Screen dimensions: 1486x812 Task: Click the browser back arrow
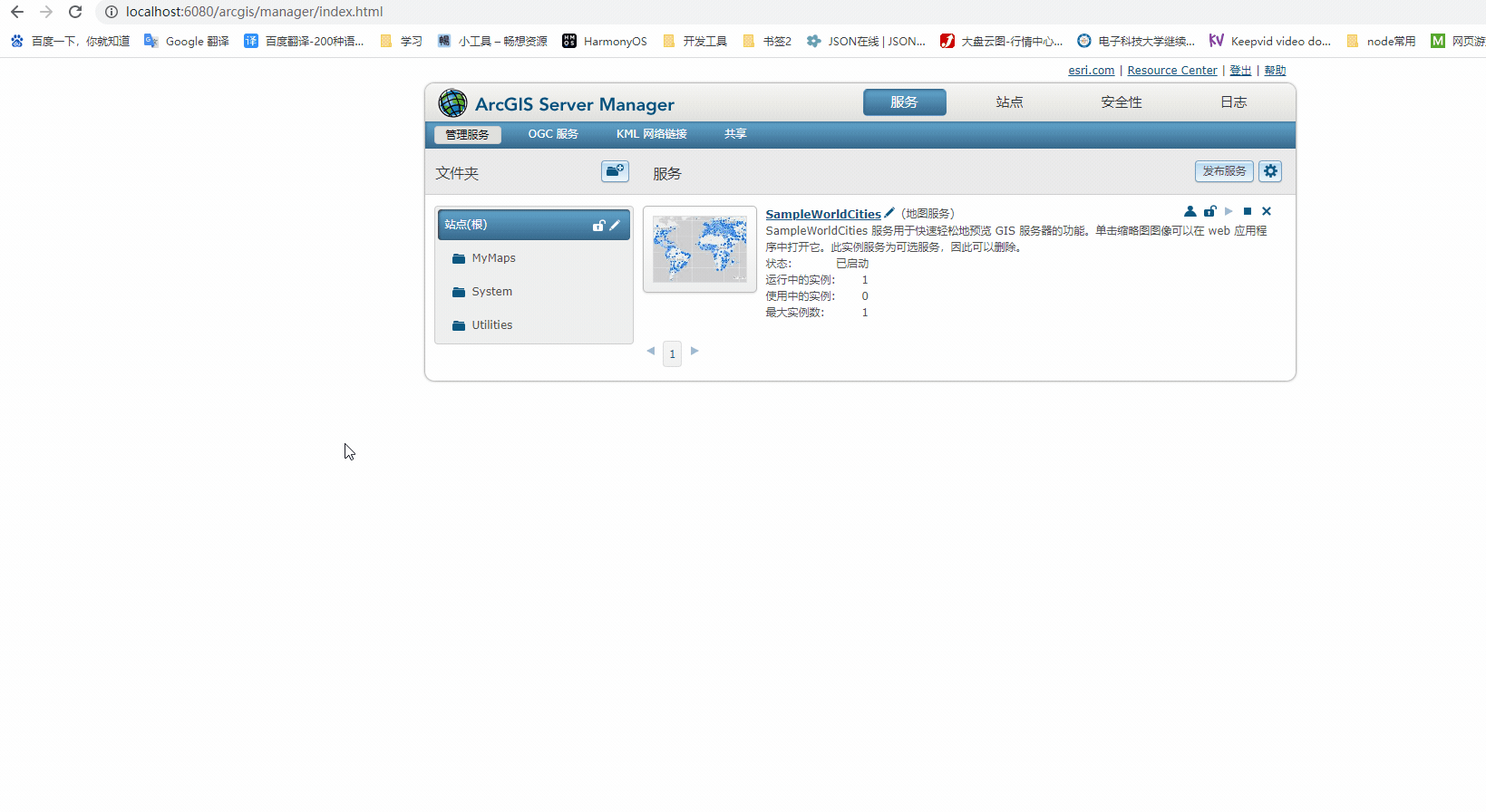pyautogui.click(x=17, y=12)
